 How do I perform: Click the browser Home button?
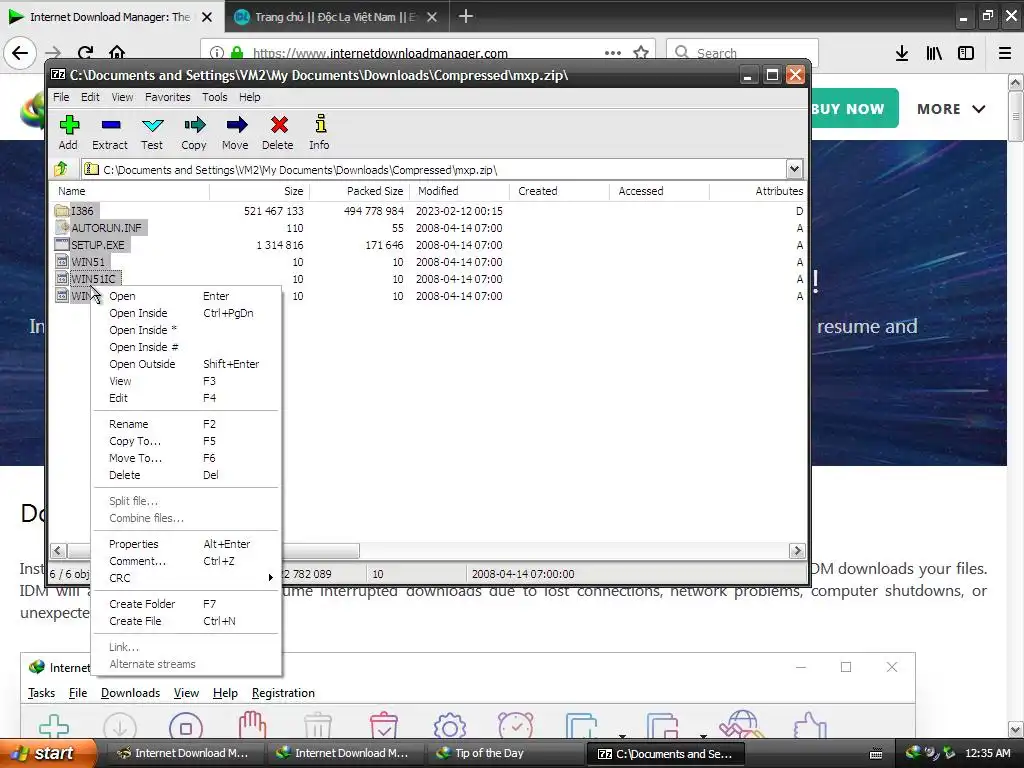[117, 53]
